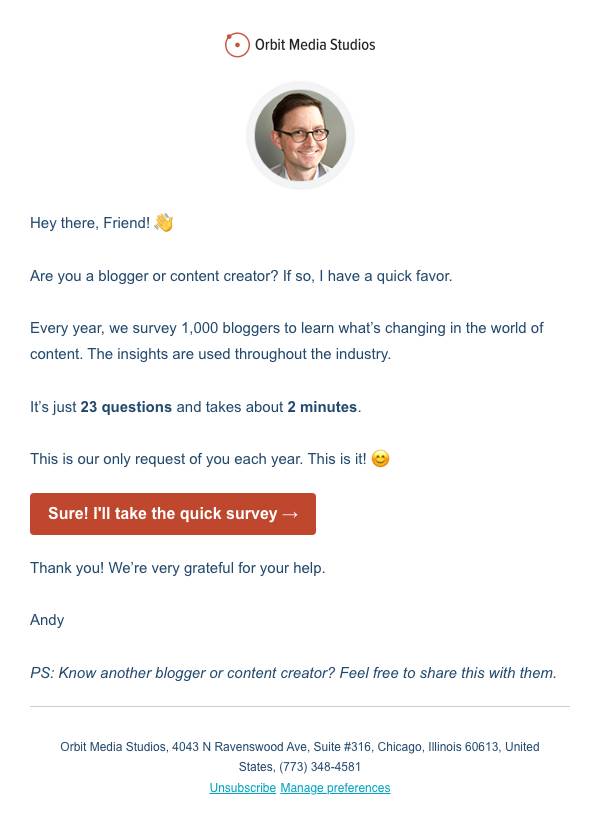Screen dimensions: 600x839
Task: Click the "Andy" signature line
Action: click(x=47, y=620)
